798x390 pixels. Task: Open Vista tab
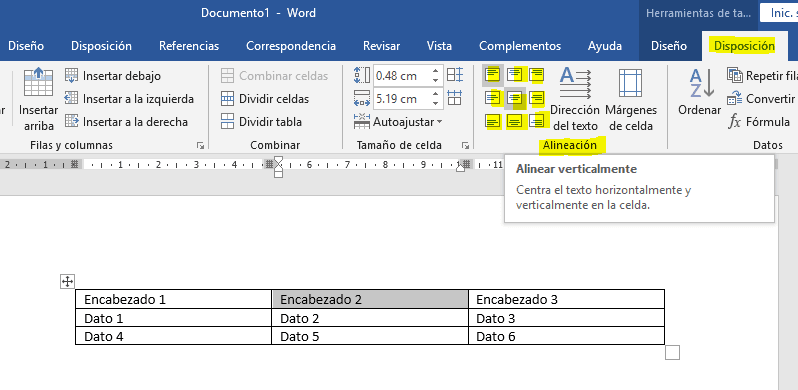tap(439, 46)
